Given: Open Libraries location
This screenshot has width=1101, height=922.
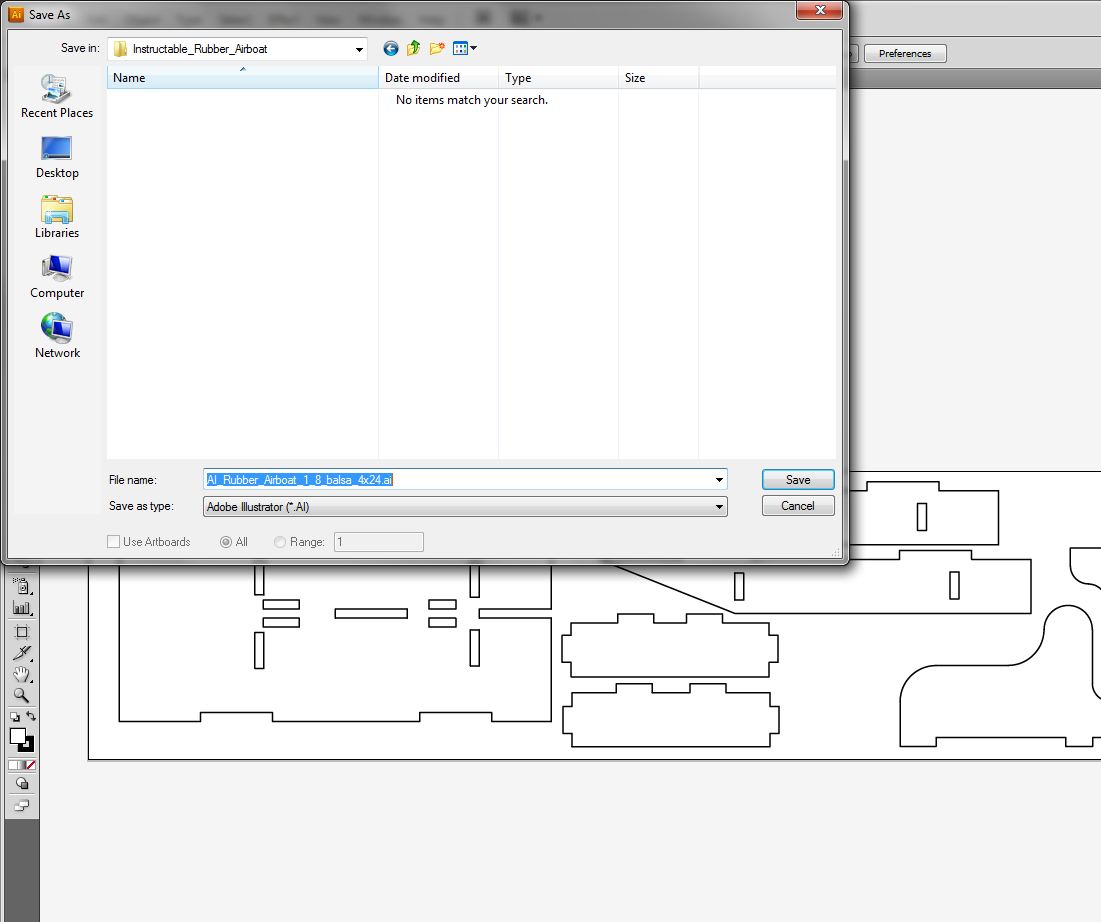Looking at the screenshot, I should [57, 217].
